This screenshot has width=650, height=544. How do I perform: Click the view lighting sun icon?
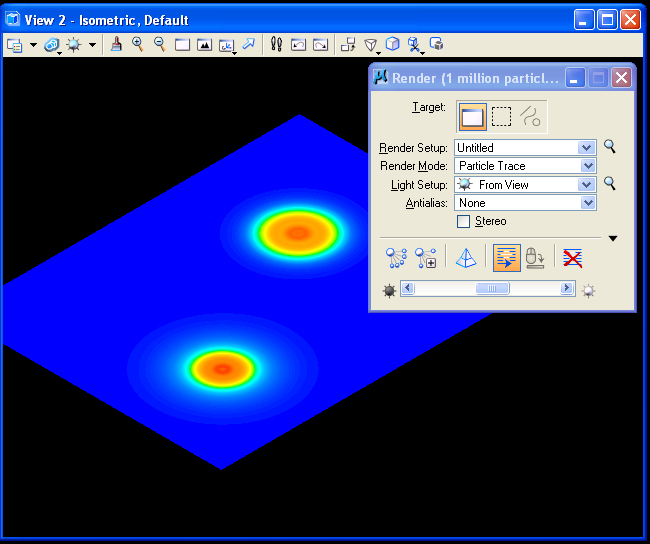74,44
